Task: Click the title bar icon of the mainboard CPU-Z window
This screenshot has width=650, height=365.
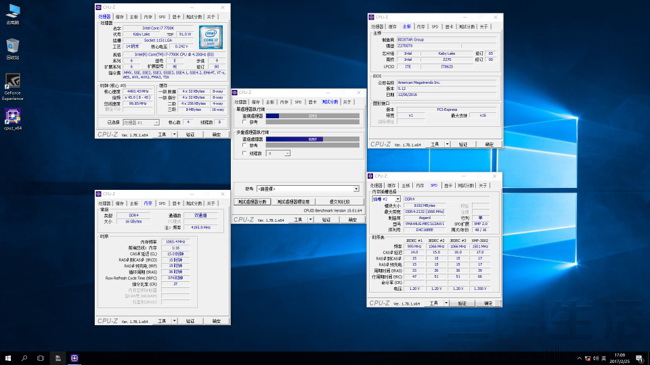Action: [371, 17]
